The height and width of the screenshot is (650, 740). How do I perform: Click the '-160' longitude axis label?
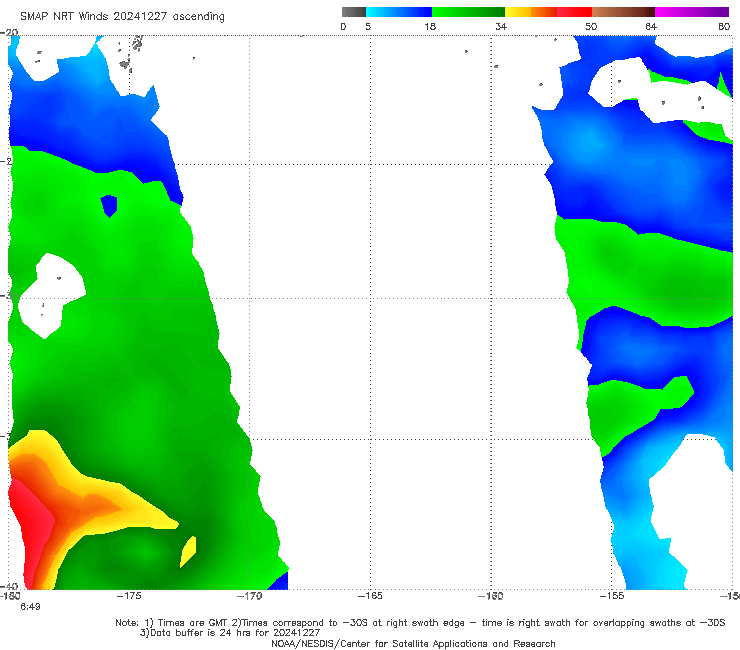(491, 596)
